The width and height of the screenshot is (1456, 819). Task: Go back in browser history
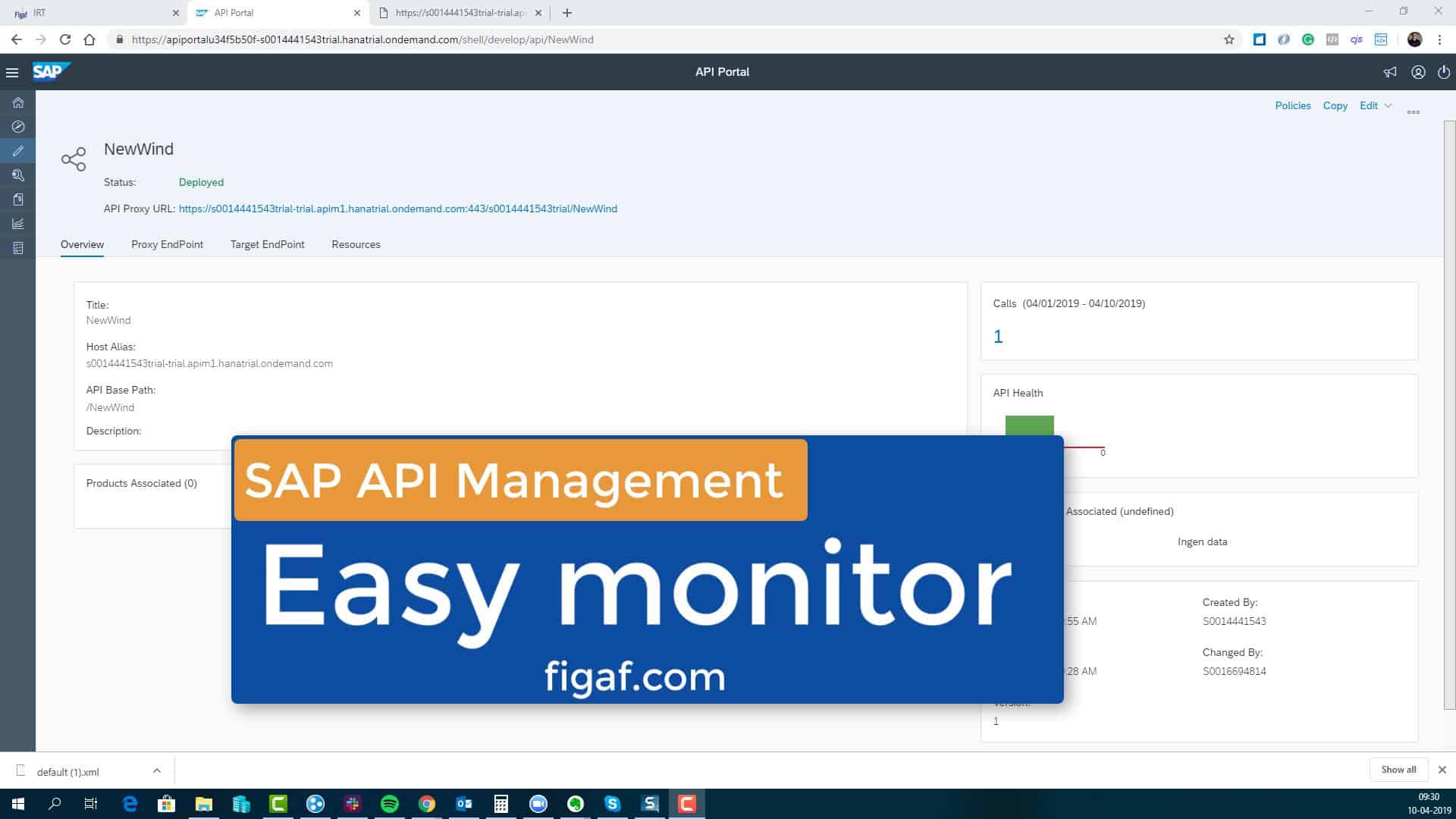(17, 39)
